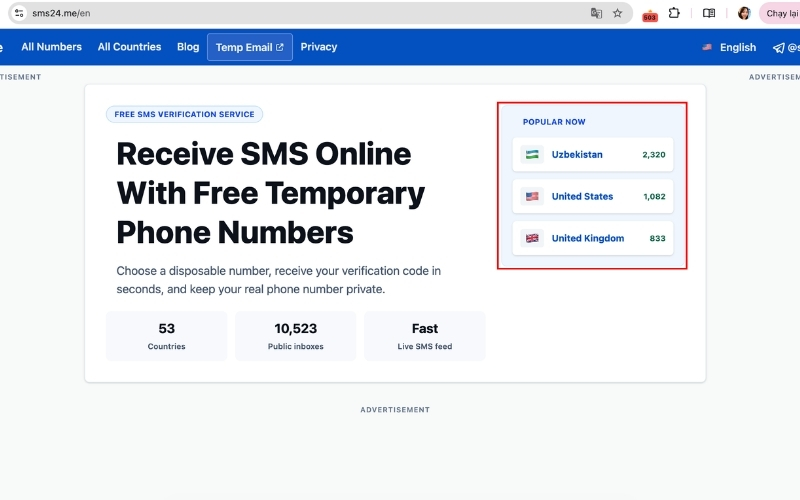Open the browser profile avatar
The image size is (800, 500).
[744, 13]
